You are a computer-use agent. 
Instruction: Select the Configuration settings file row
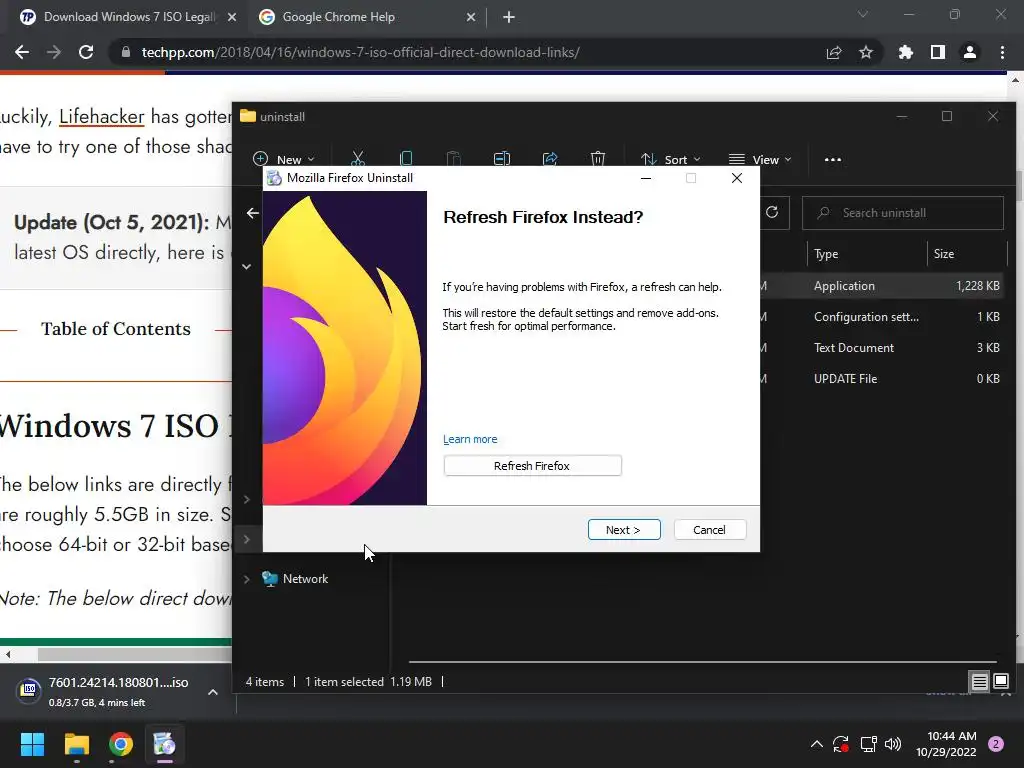(882, 317)
